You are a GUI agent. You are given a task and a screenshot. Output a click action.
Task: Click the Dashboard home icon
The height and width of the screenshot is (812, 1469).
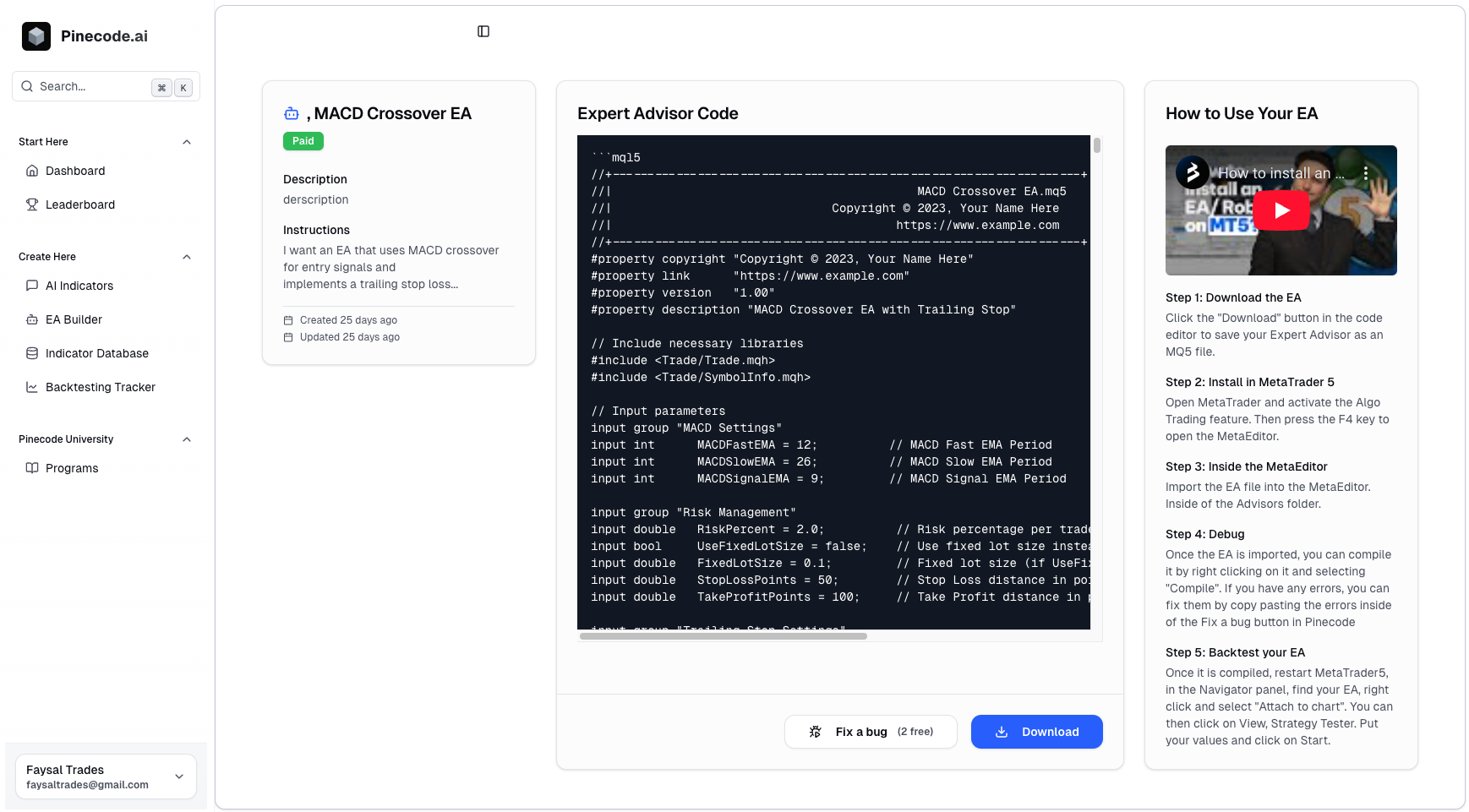pos(32,171)
